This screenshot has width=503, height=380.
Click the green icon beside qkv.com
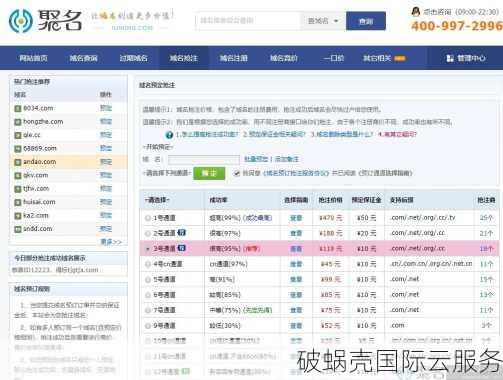[x=18, y=176]
